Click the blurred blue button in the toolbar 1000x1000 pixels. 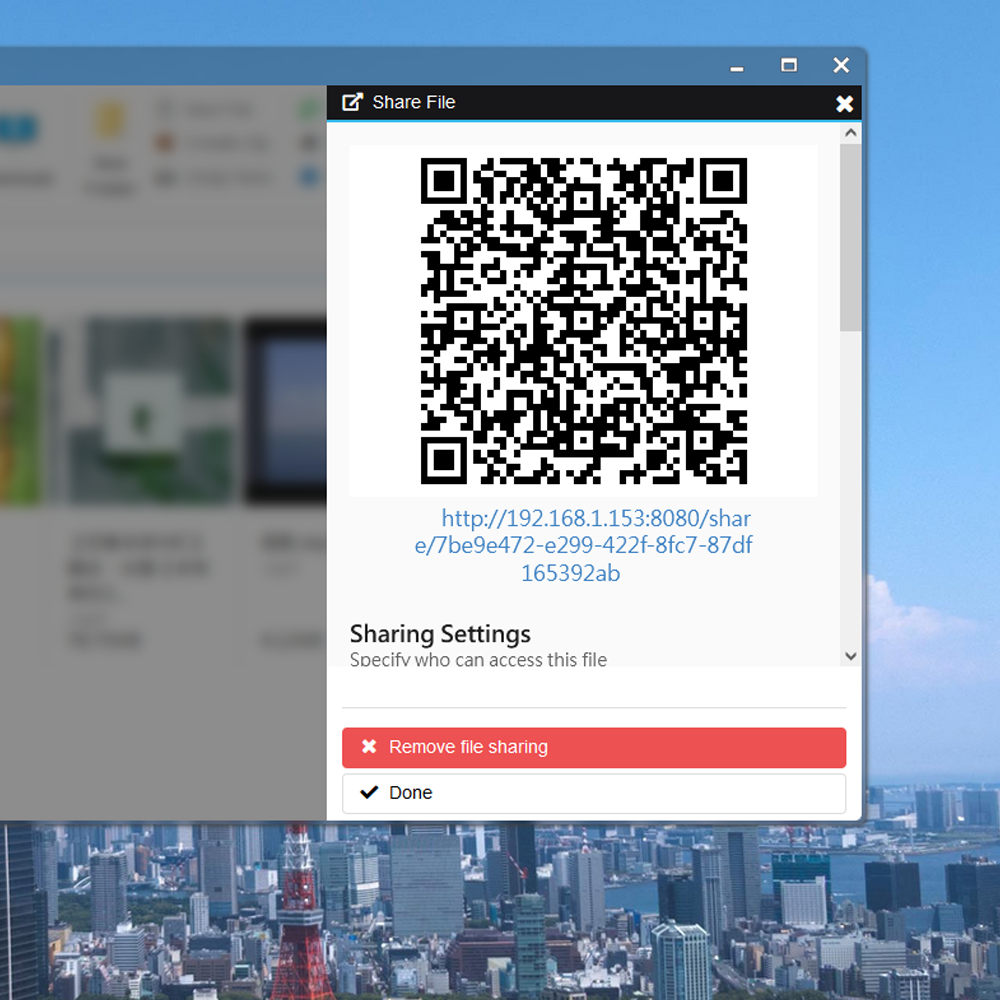17,128
